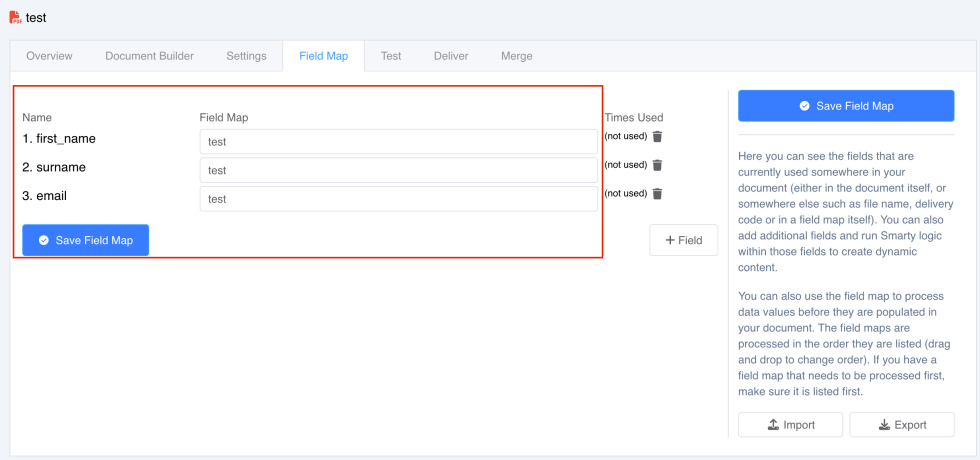980x460 pixels.
Task: Select the active Field Map tab
Action: tap(323, 56)
